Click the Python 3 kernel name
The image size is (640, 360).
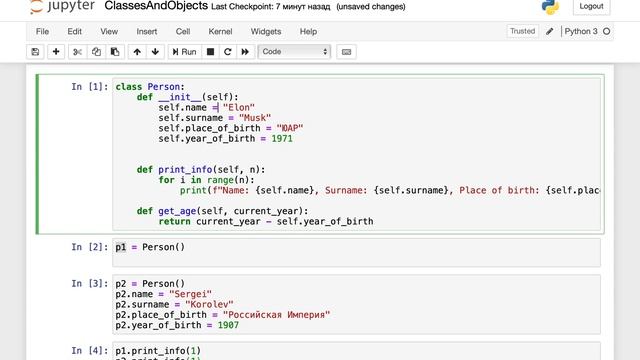581,31
